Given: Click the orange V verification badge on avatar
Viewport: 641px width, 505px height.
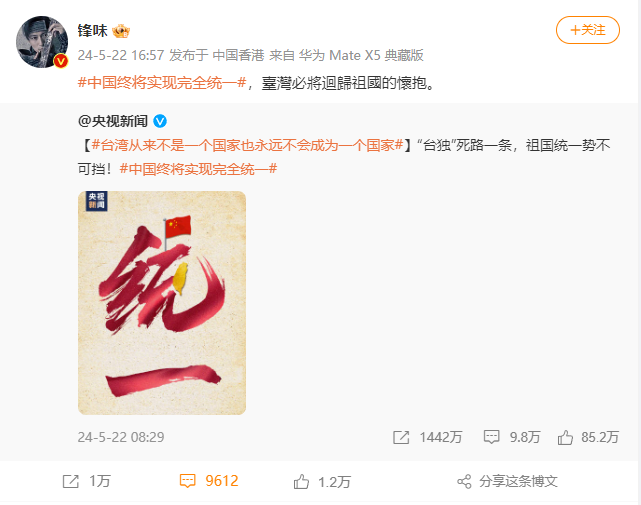Looking at the screenshot, I should pos(61,61).
